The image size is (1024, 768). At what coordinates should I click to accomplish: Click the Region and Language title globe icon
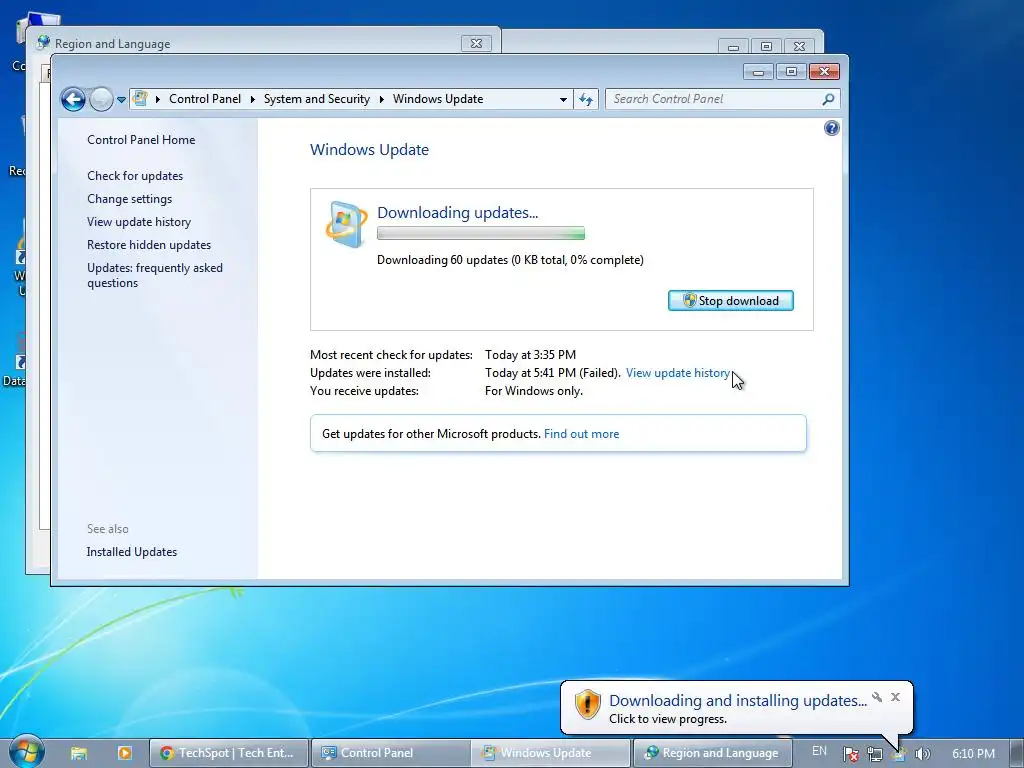(43, 42)
